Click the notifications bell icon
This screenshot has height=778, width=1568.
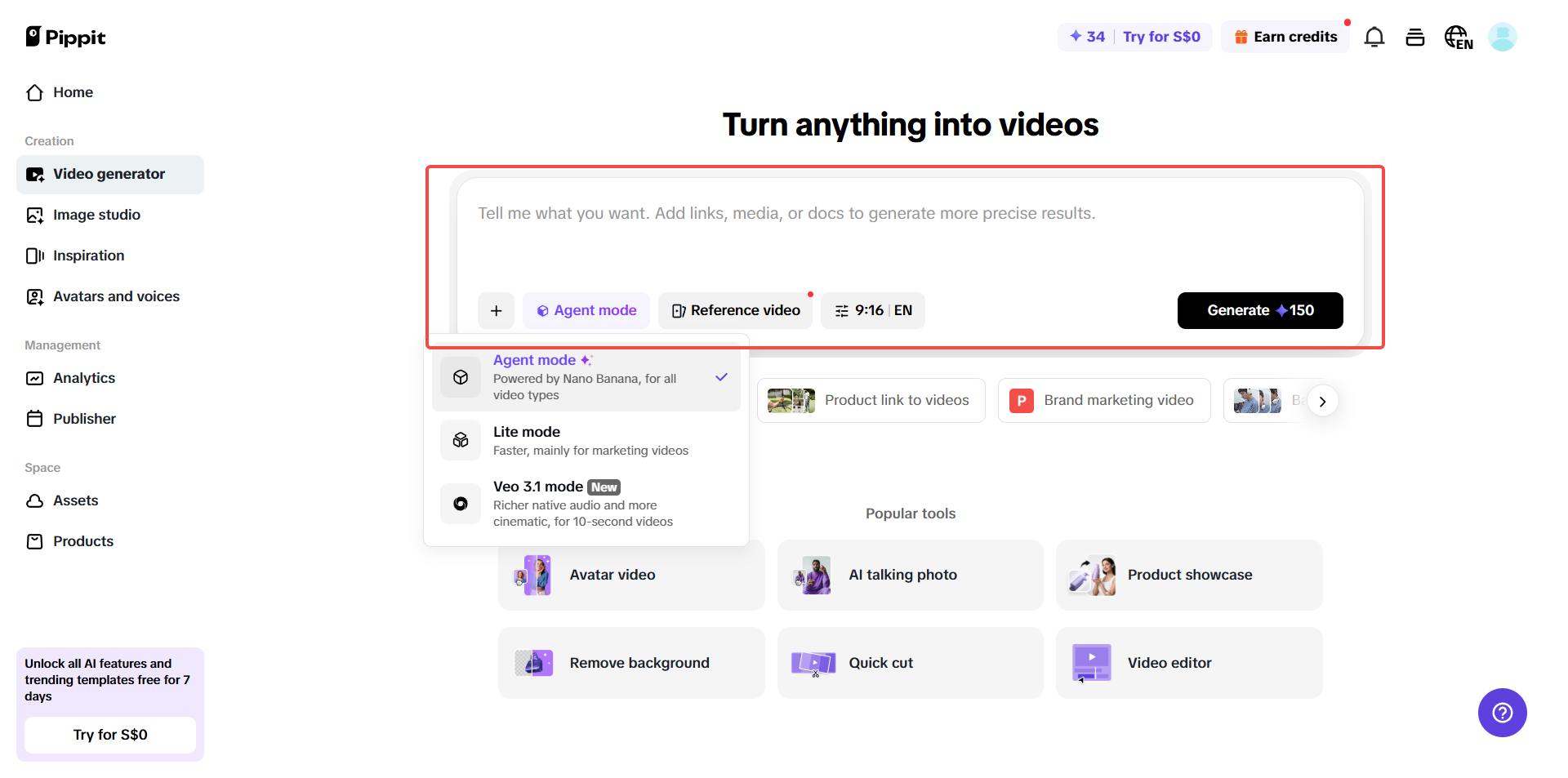click(1374, 37)
